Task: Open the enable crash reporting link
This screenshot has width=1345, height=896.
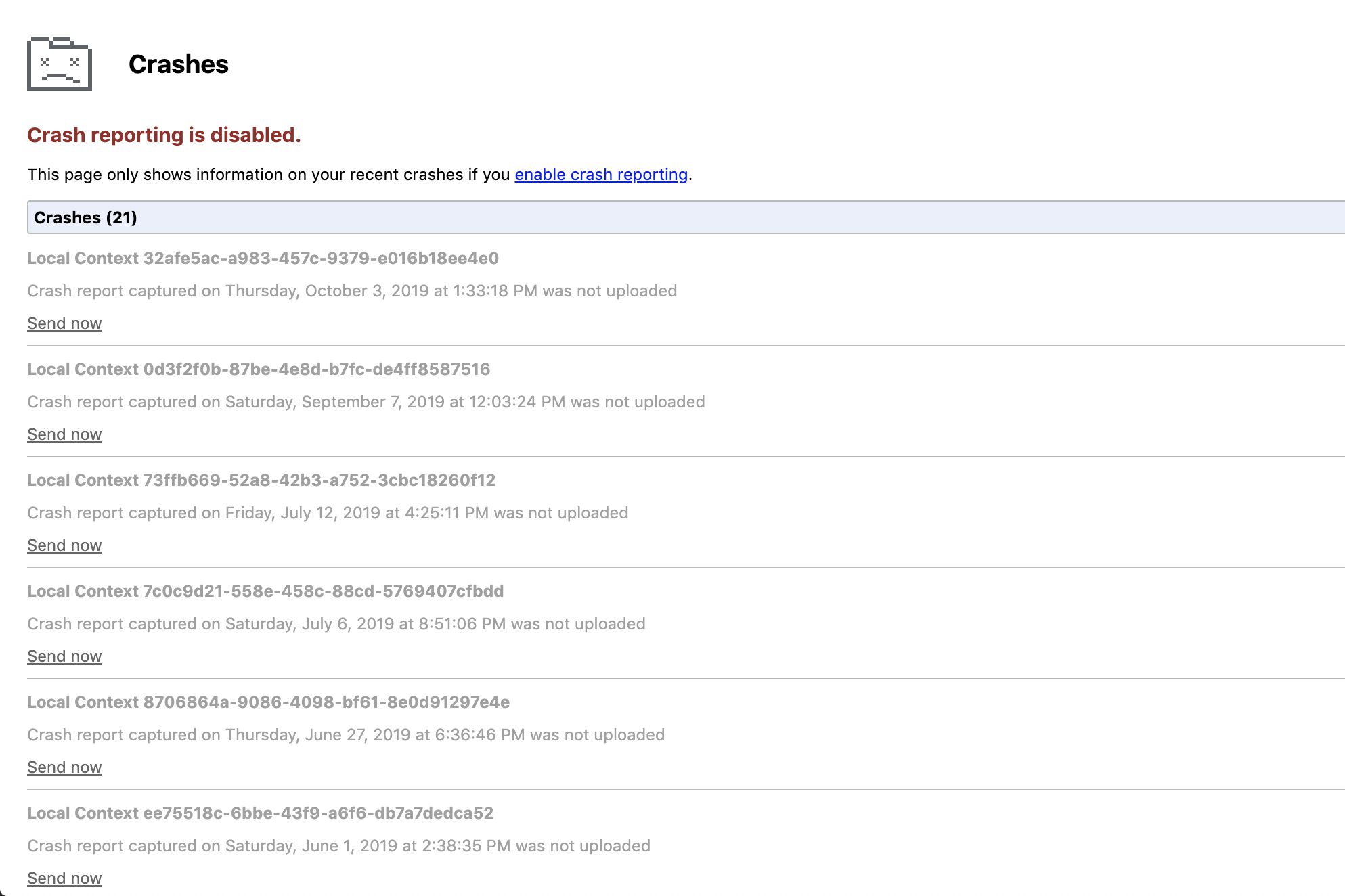Action: click(601, 175)
